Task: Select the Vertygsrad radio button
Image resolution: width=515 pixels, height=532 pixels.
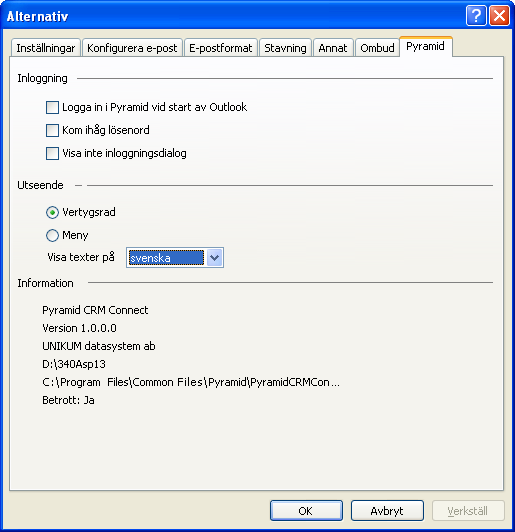Action: [52, 212]
